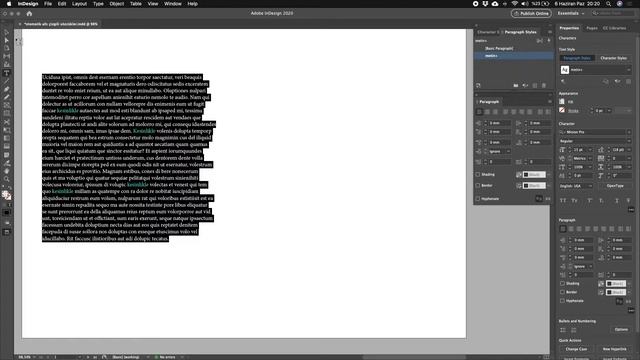Open the Essentials workspace dropdown
Image resolution: width=640 pixels, height=360 pixels.
(x=571, y=13)
